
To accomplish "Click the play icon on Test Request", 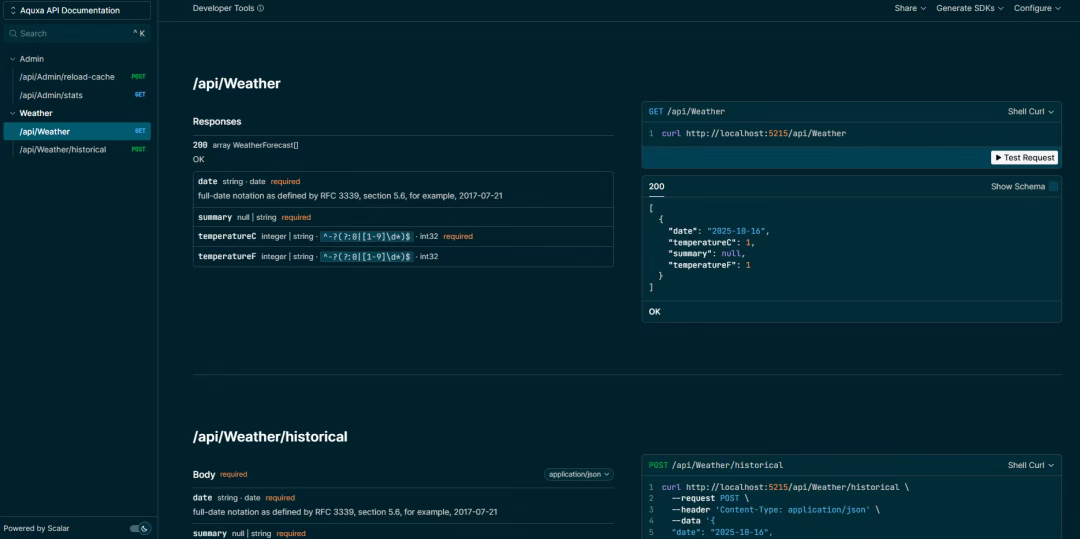I will [x=999, y=158].
